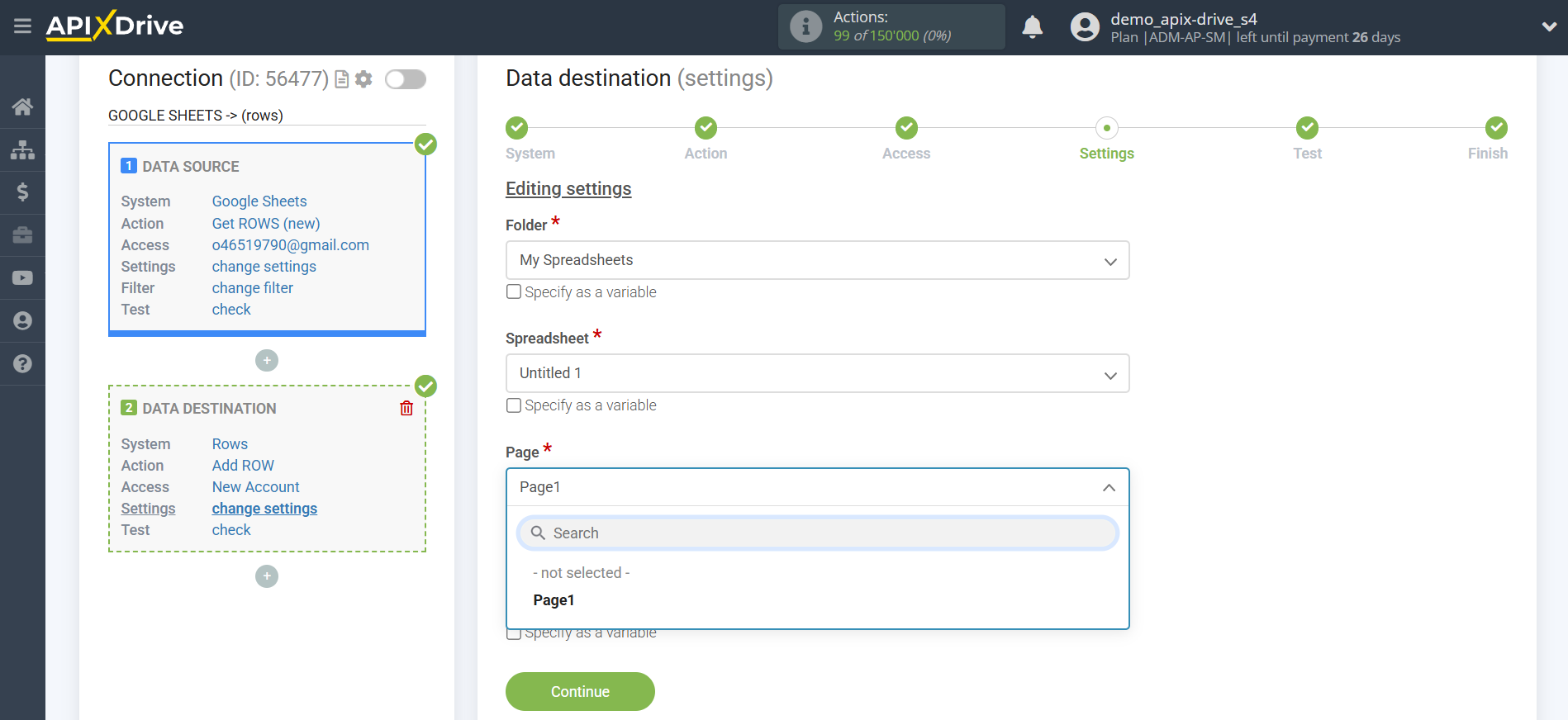
Task: Go to the Action step
Action: (706, 128)
